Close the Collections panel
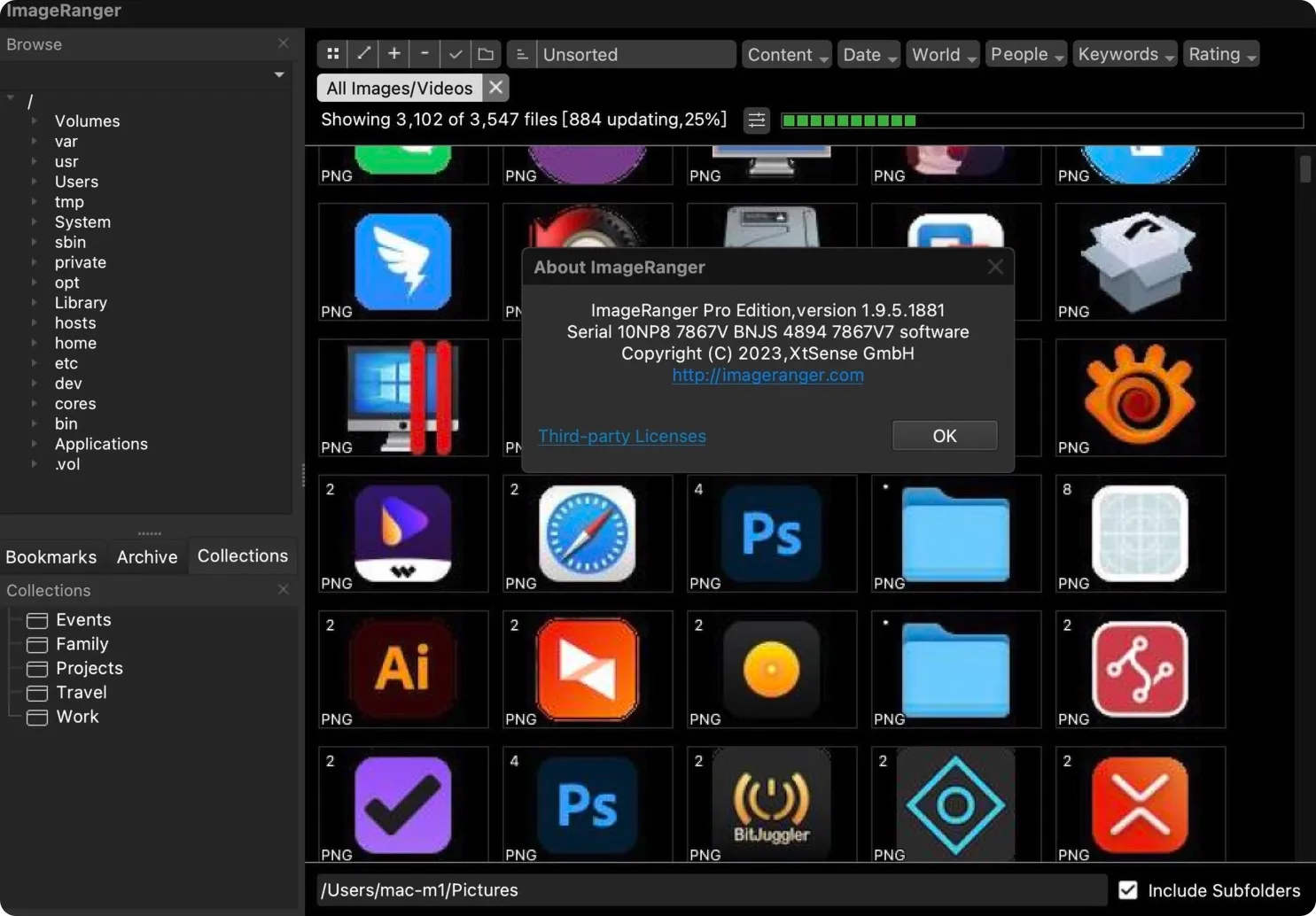Screen dimensions: 1316x916 (283, 589)
